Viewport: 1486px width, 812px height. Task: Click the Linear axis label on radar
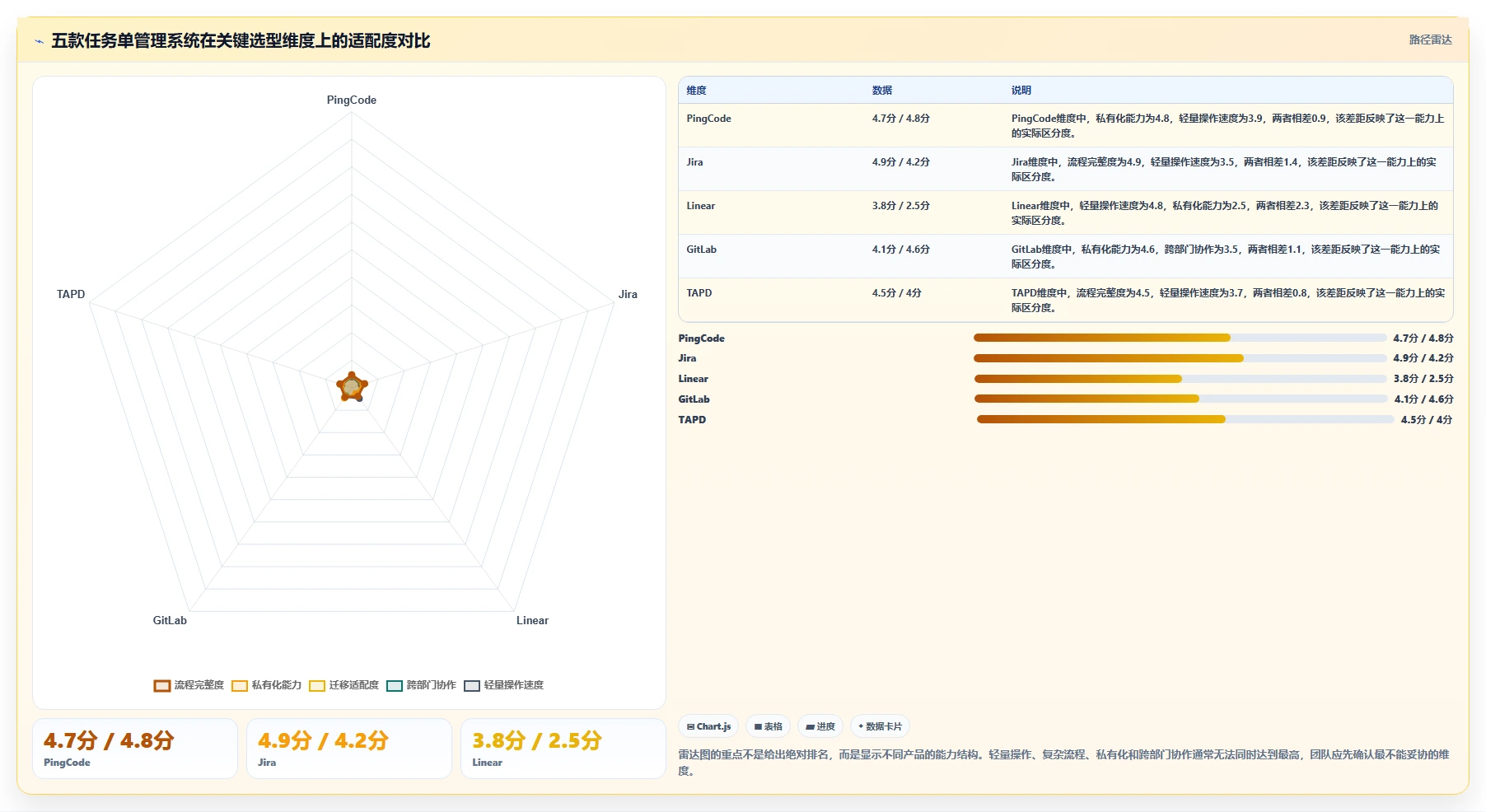point(532,620)
